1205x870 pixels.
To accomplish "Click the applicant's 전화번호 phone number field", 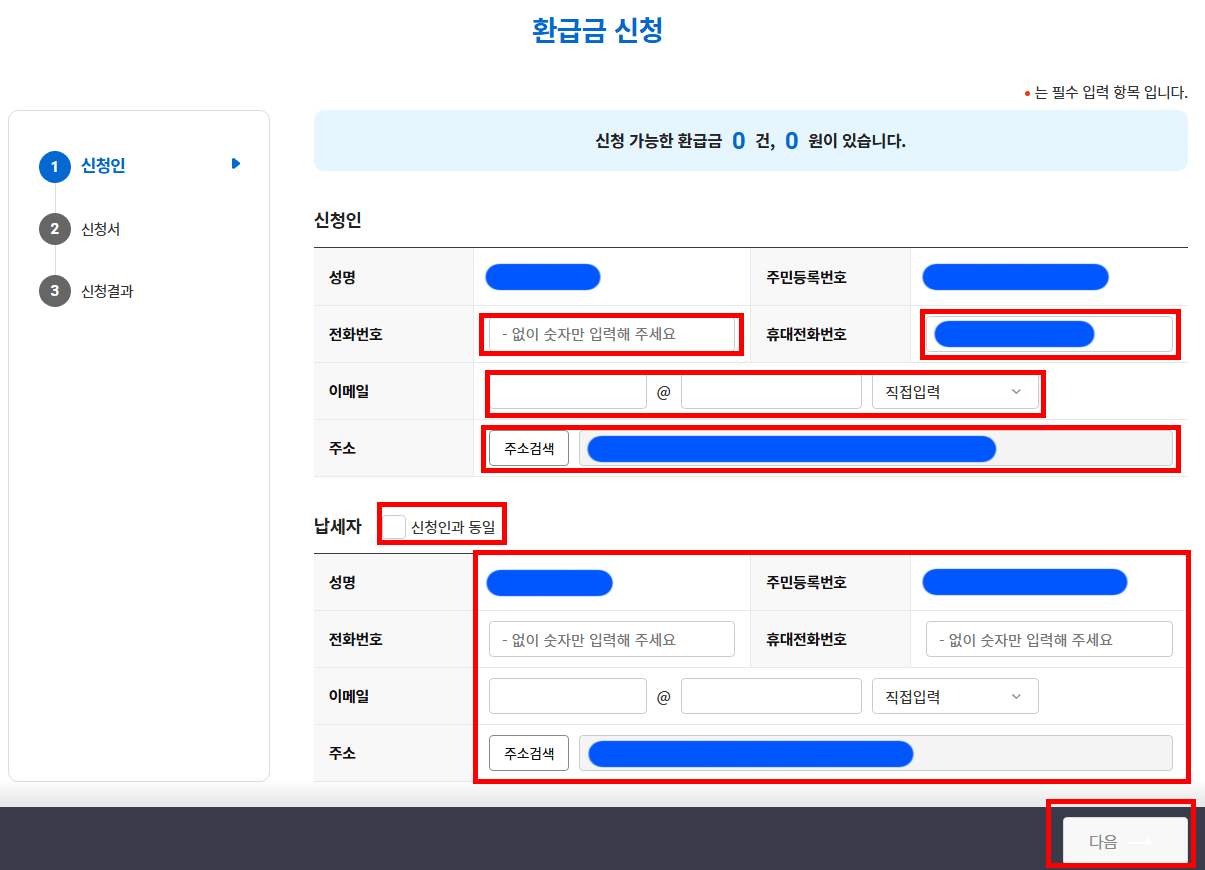I will (610, 335).
